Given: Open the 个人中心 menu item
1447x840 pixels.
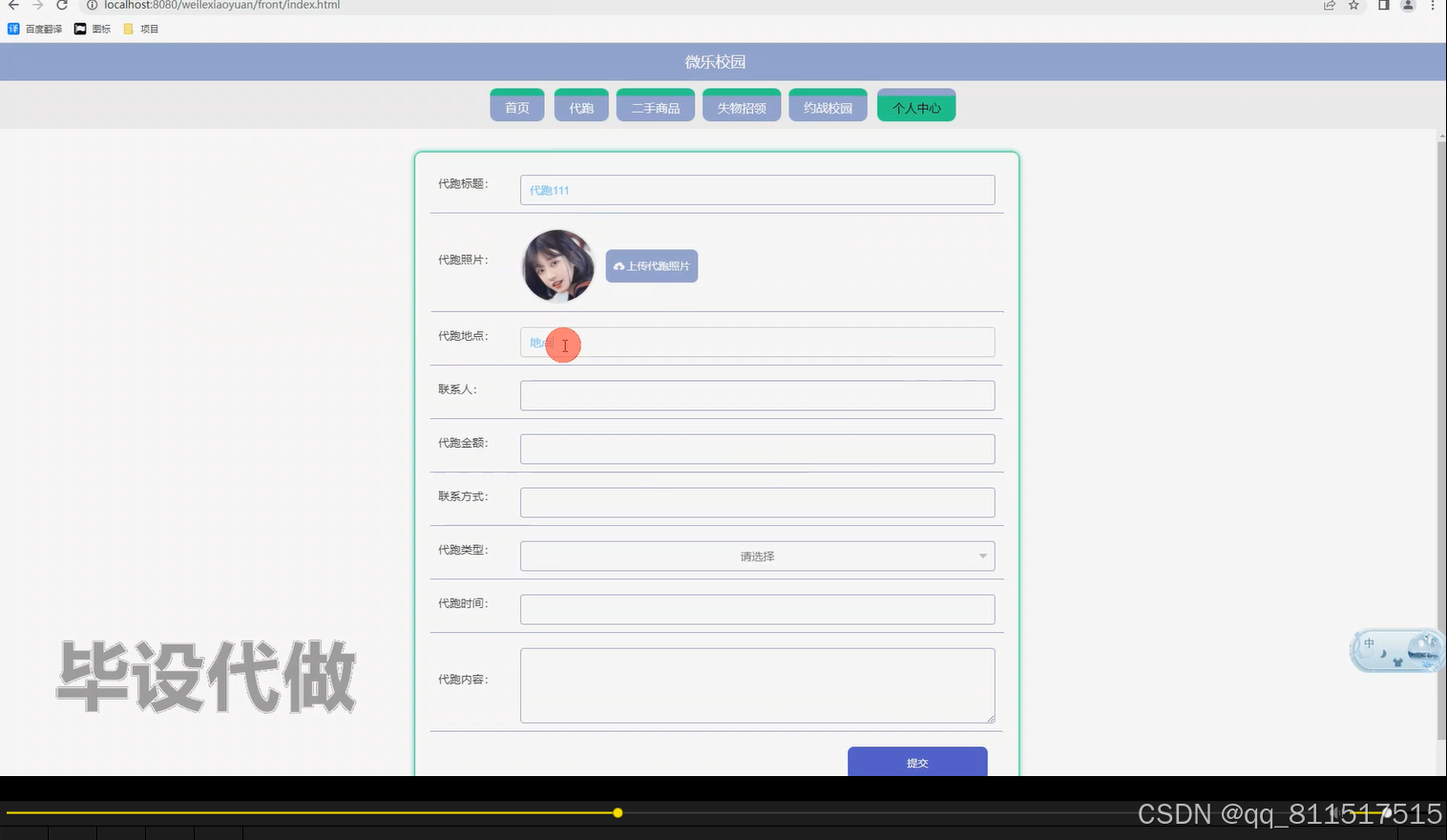Looking at the screenshot, I should 915,107.
